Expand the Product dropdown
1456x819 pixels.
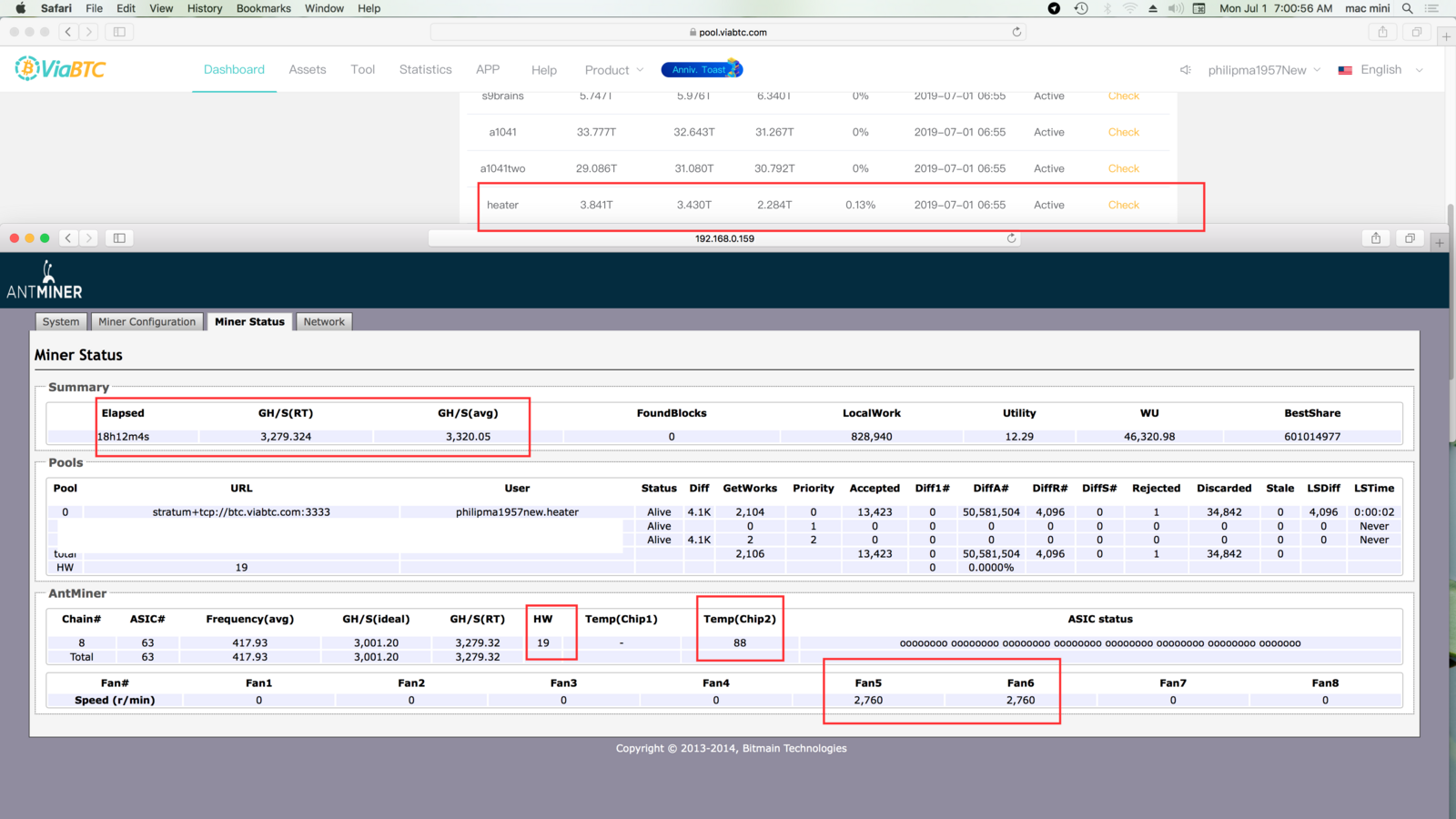[614, 70]
